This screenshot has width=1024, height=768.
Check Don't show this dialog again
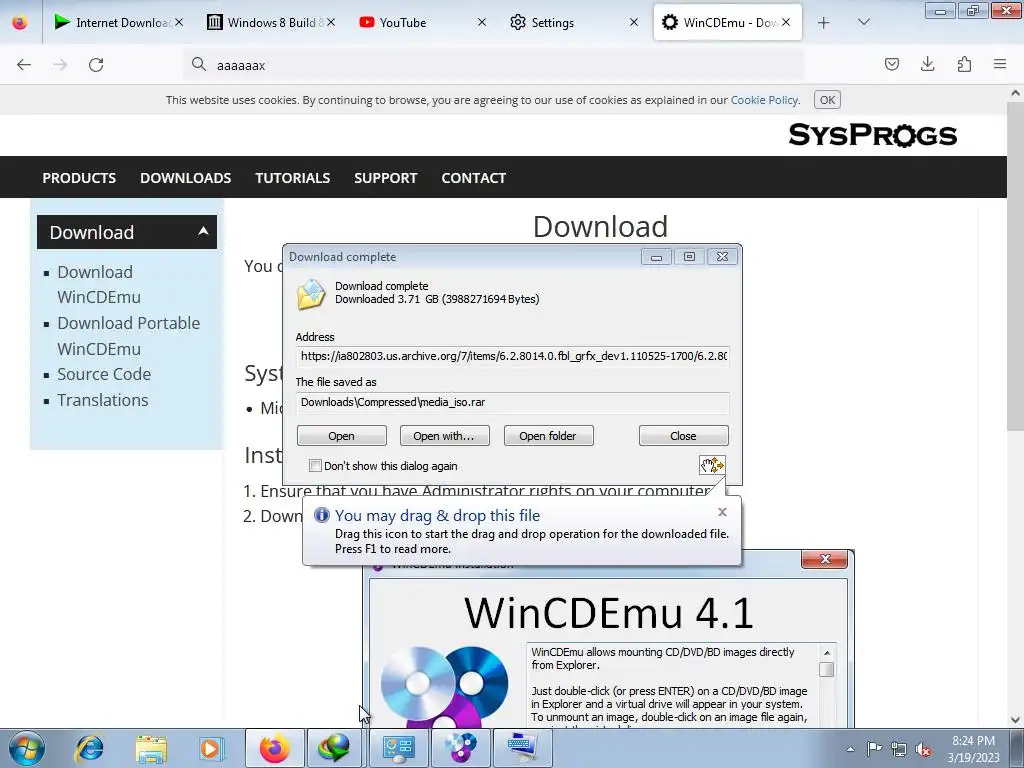[315, 466]
